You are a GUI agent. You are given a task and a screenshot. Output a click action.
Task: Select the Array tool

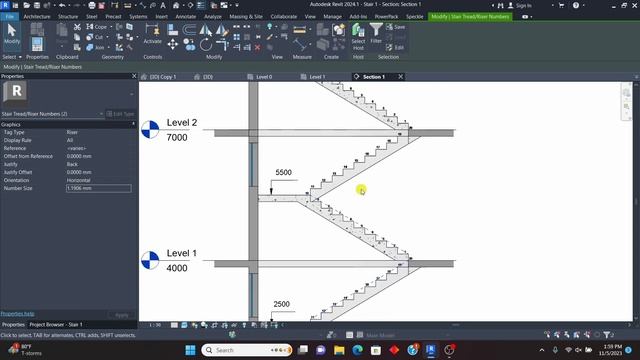[236, 37]
